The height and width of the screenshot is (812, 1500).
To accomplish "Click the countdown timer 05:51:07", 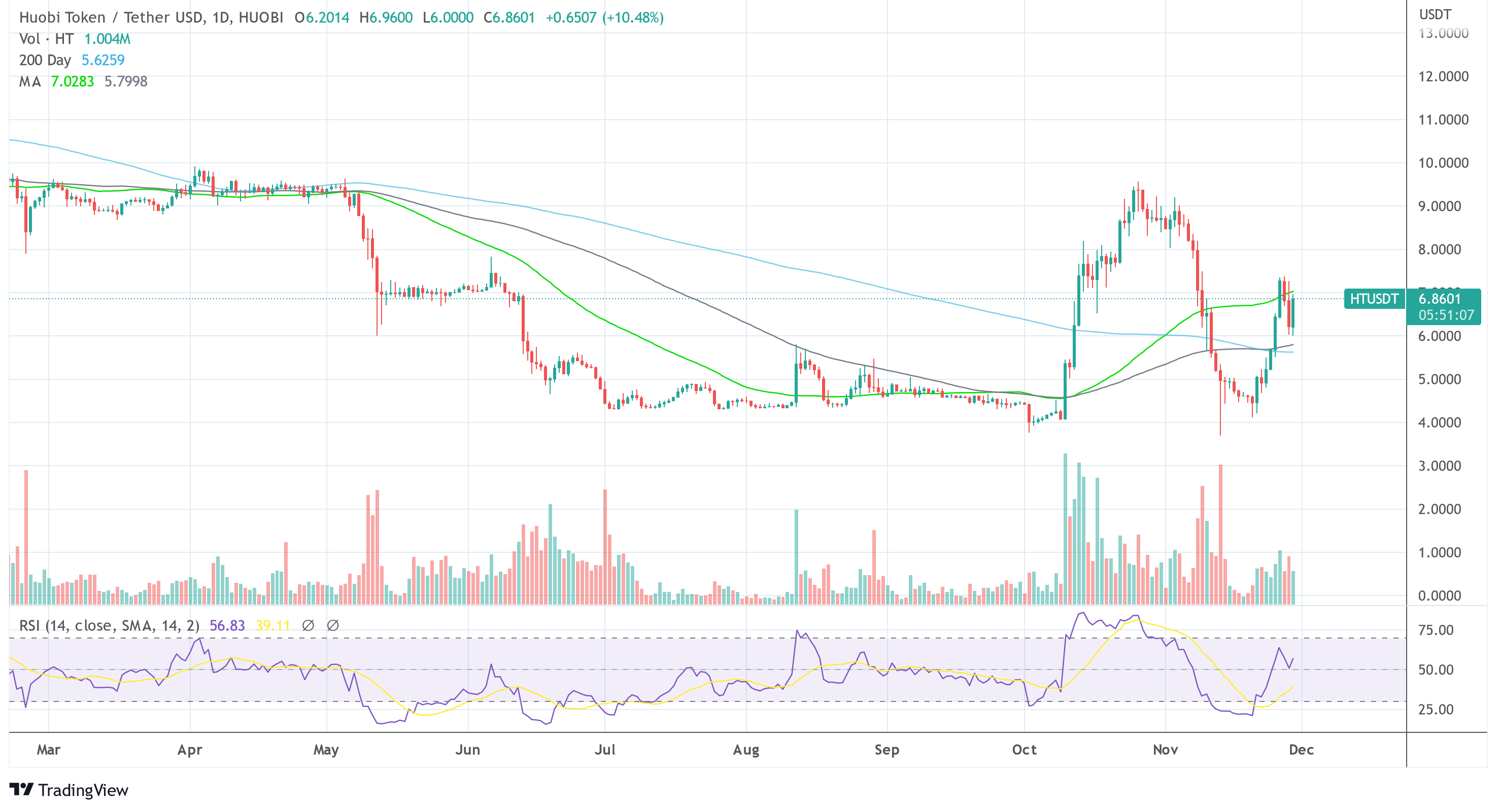I will click(x=1446, y=315).
